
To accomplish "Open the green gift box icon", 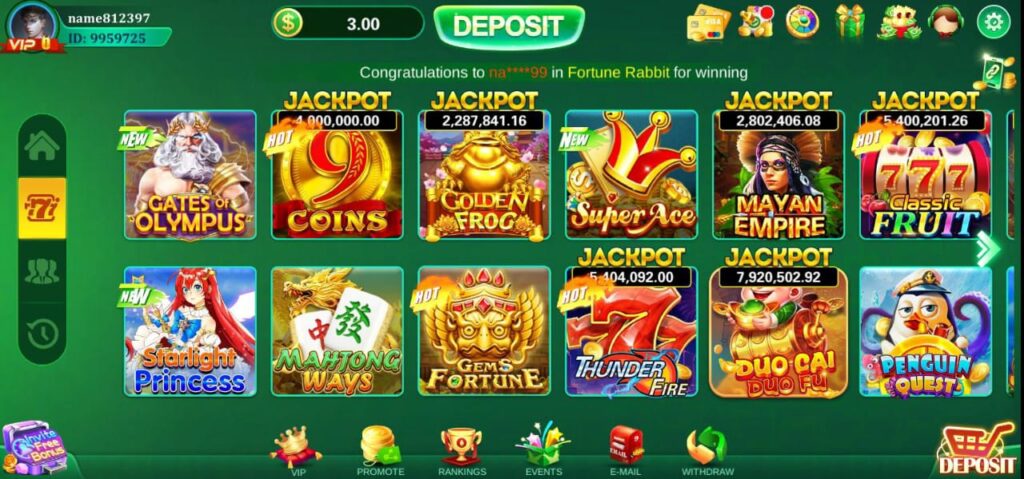I will coord(850,21).
